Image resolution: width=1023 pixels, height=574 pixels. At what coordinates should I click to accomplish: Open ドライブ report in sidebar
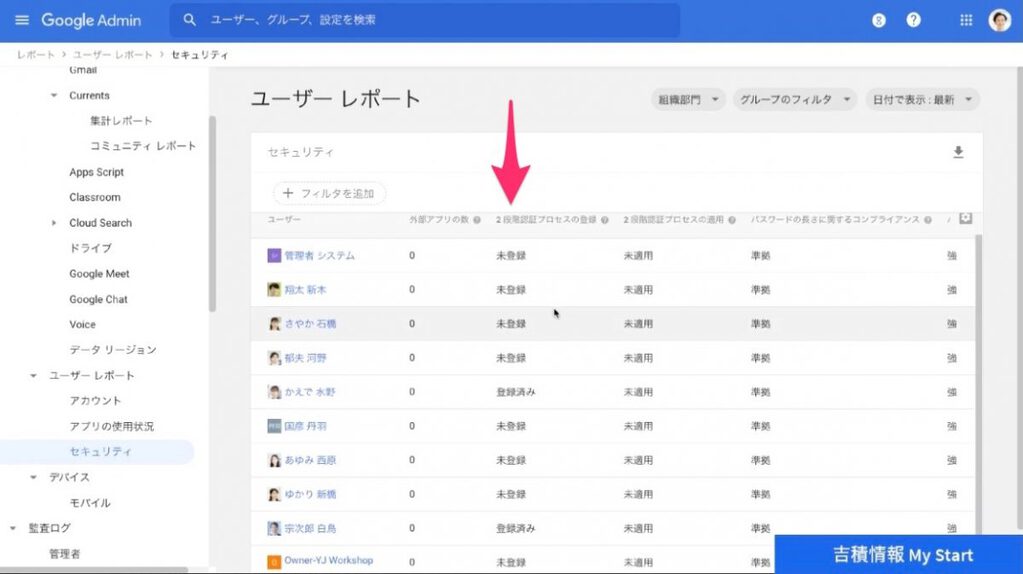tap(90, 248)
